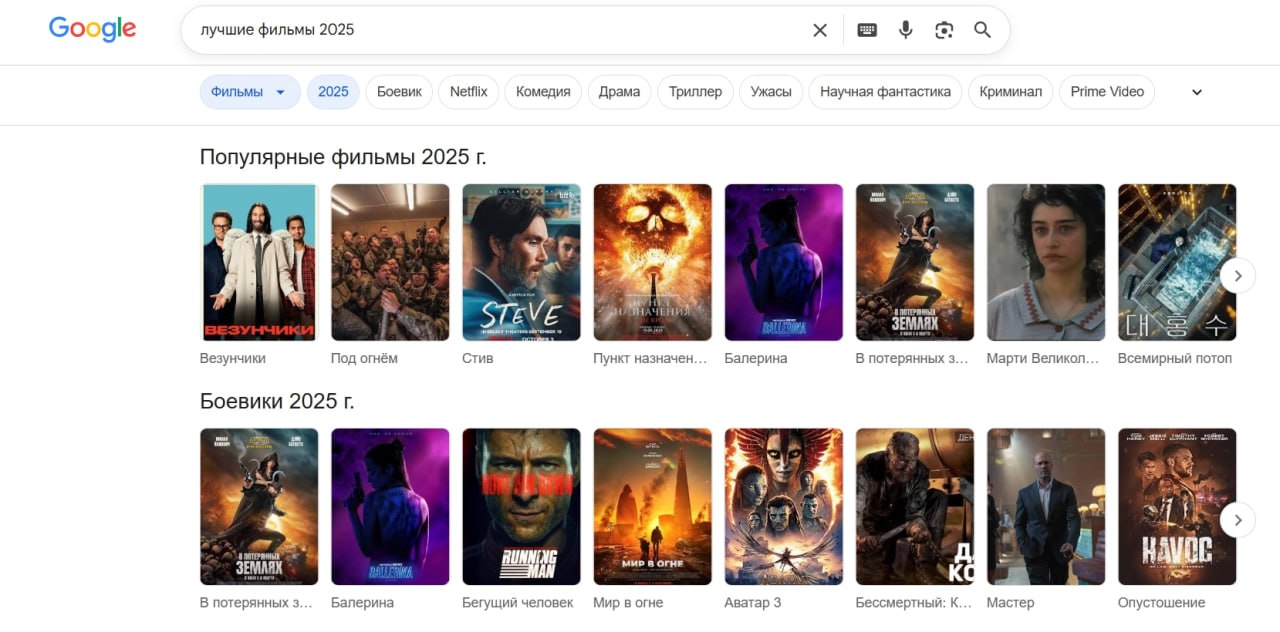Open the on-screen keyboard icon
The width and height of the screenshot is (1280, 632).
pyautogui.click(x=867, y=30)
